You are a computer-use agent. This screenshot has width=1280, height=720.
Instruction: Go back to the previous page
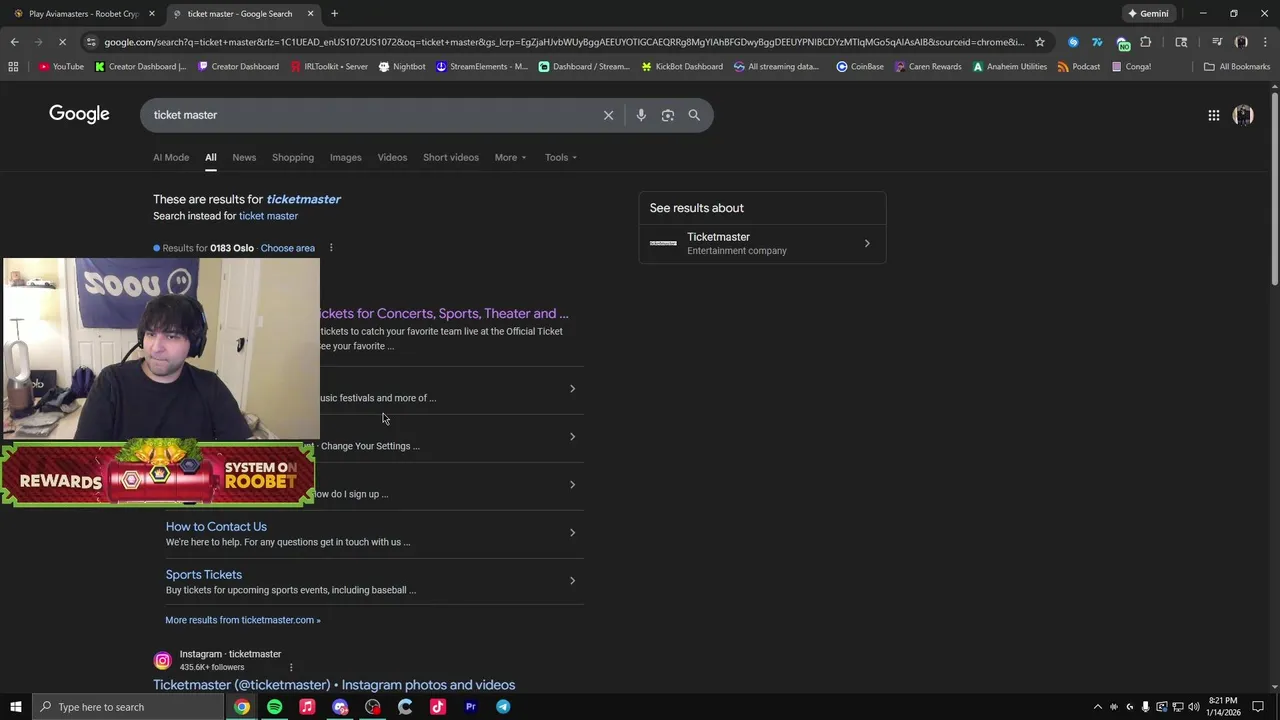pos(14,42)
